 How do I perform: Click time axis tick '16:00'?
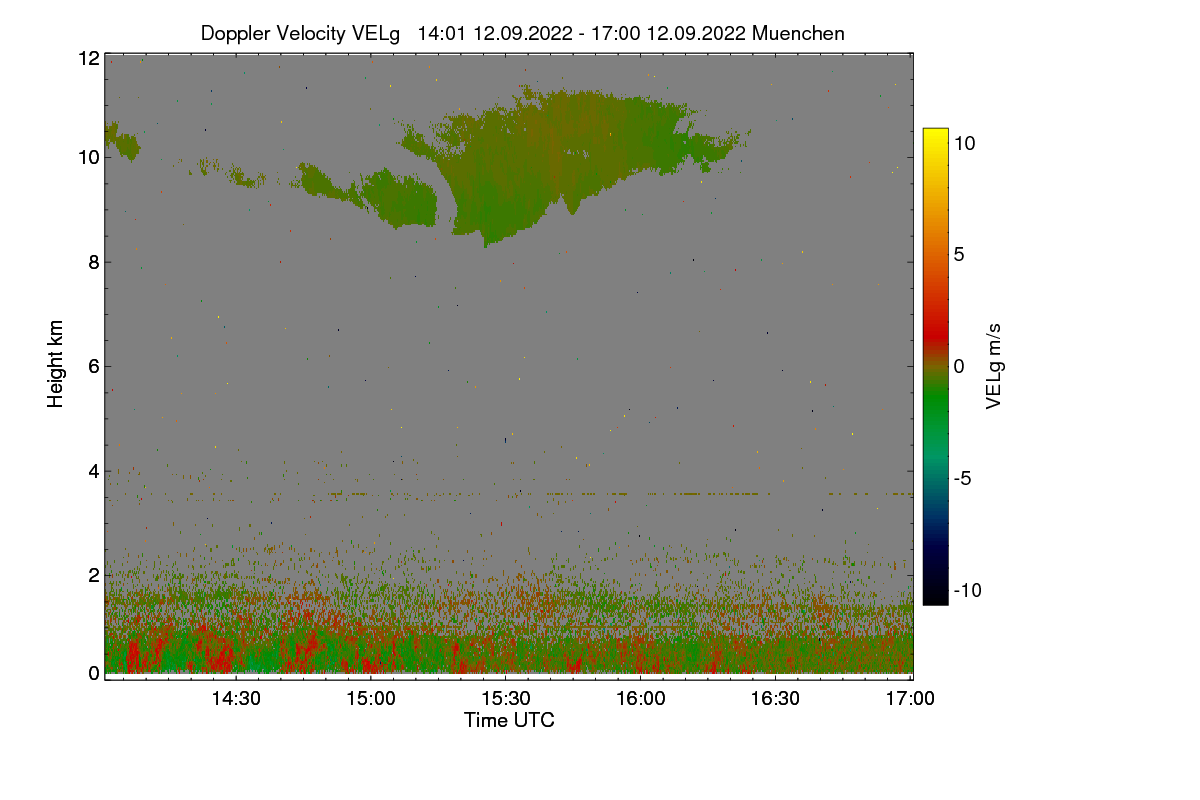641,699
